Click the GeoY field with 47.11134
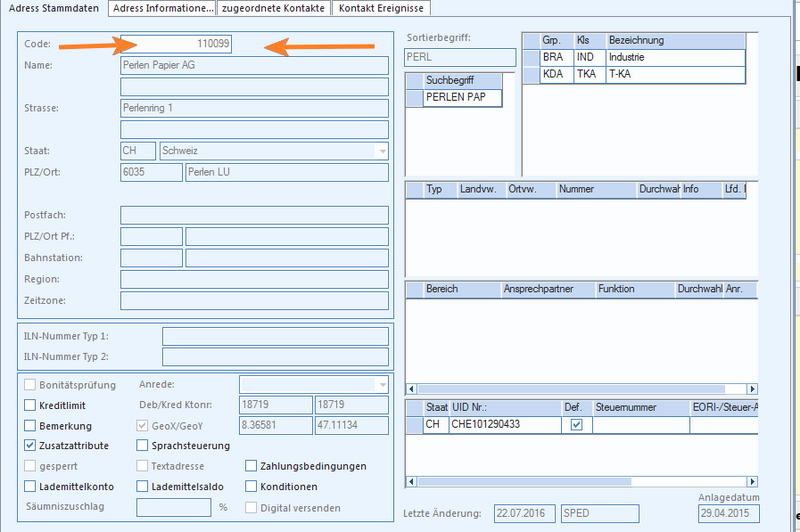Viewport: 800px width, 532px height. click(352, 425)
